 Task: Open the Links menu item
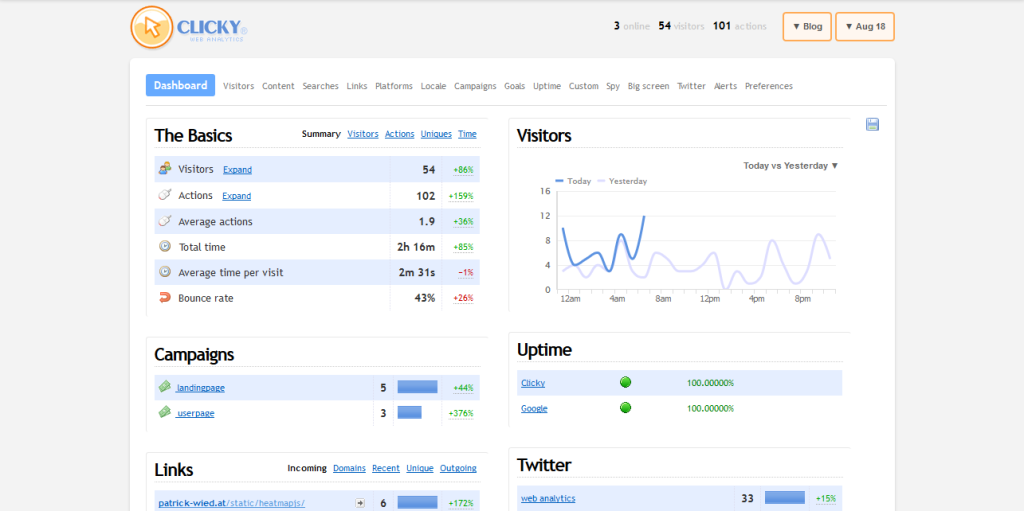(x=357, y=86)
